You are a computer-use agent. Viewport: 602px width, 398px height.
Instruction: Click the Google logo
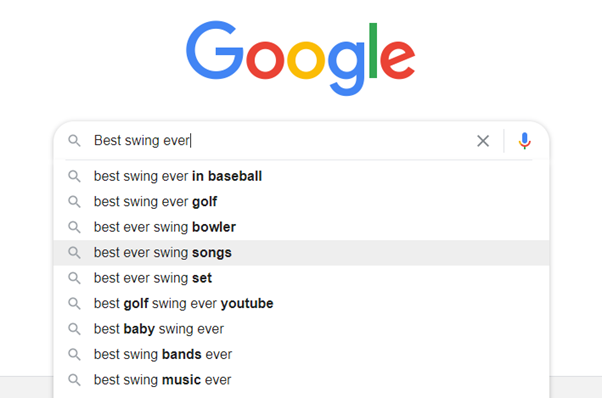click(301, 58)
